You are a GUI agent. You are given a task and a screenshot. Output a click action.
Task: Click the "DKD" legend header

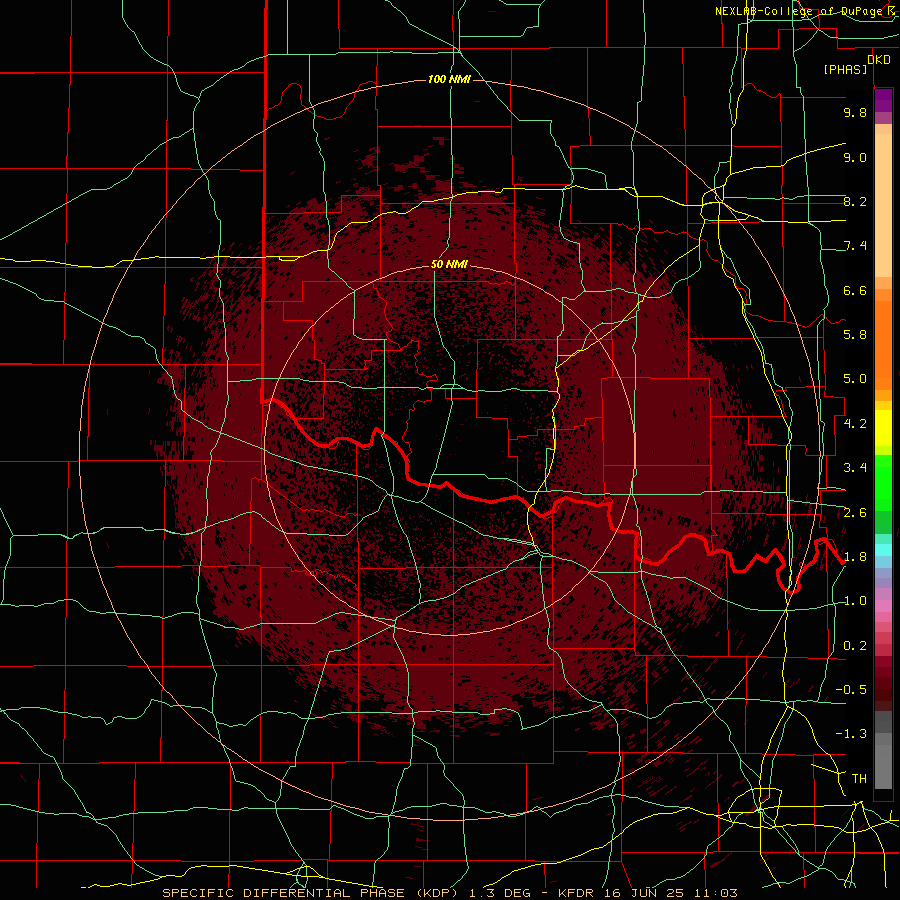tap(879, 60)
